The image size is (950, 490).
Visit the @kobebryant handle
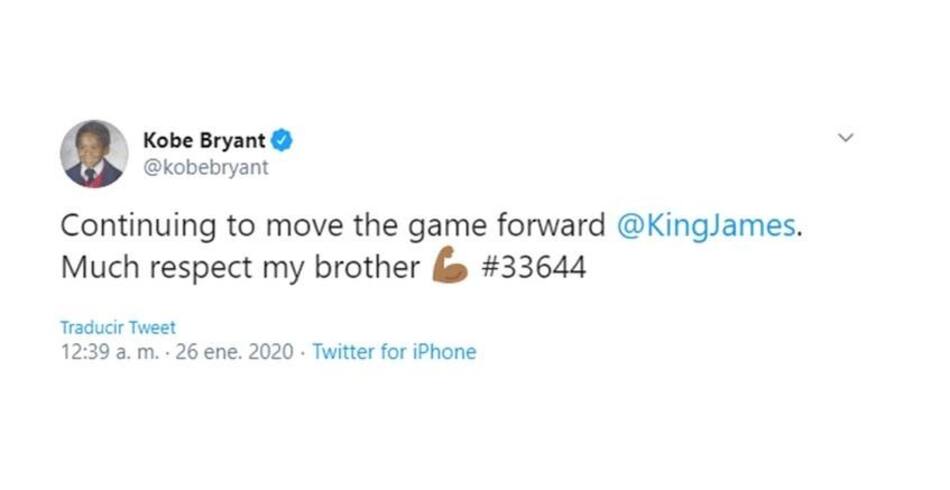pos(206,167)
